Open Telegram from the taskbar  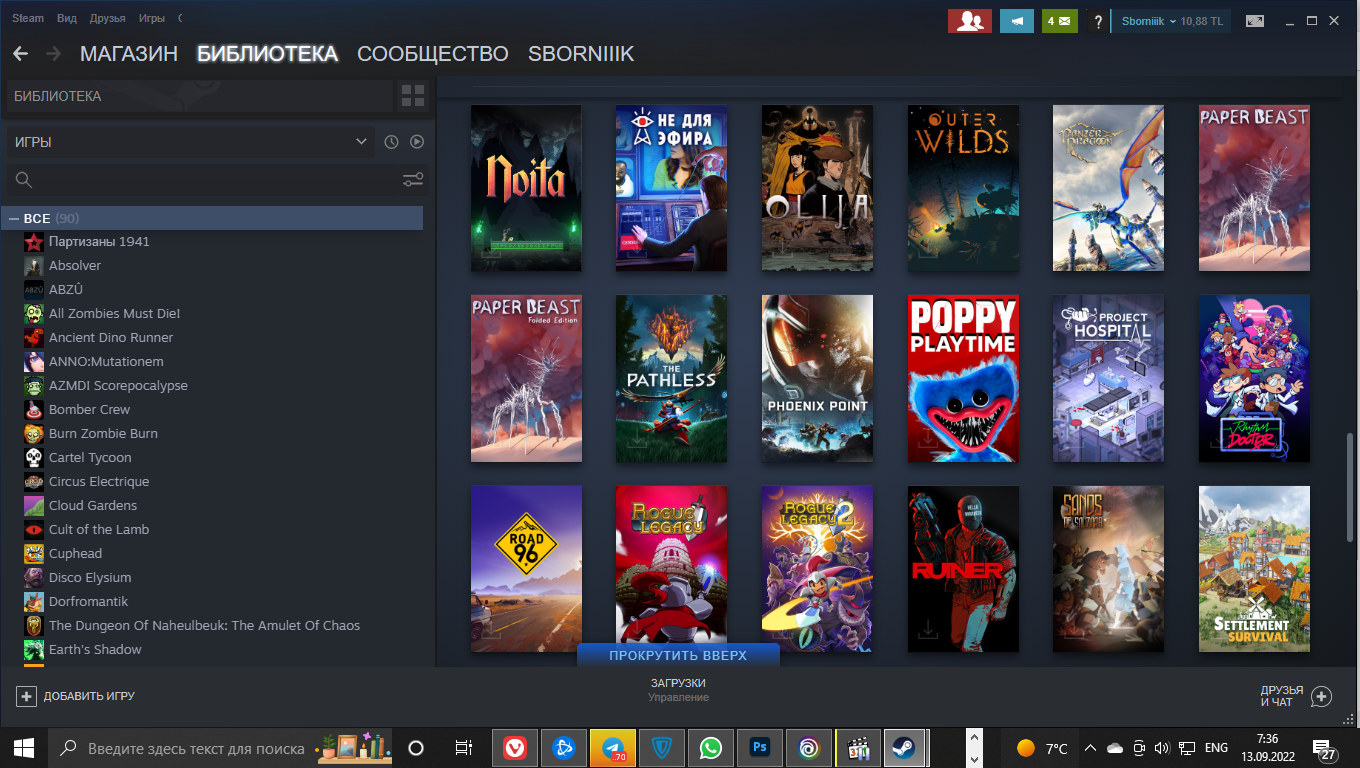point(613,748)
